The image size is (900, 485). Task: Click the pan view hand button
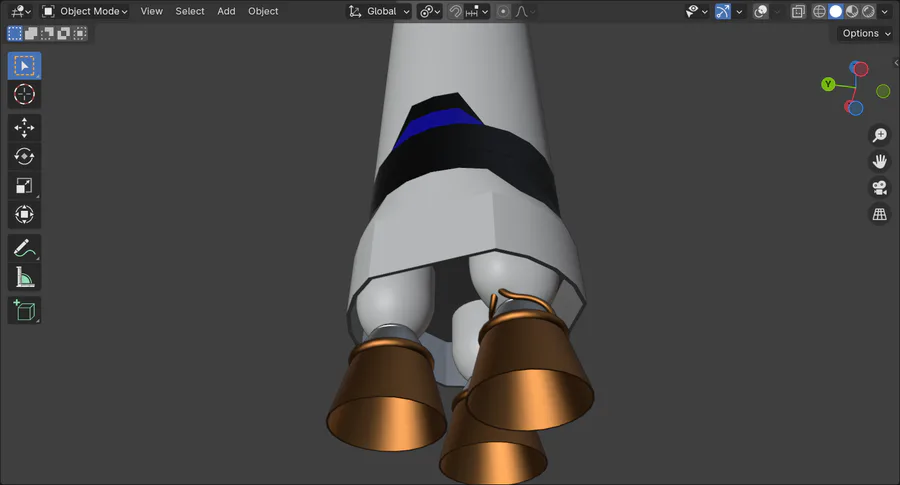879,161
